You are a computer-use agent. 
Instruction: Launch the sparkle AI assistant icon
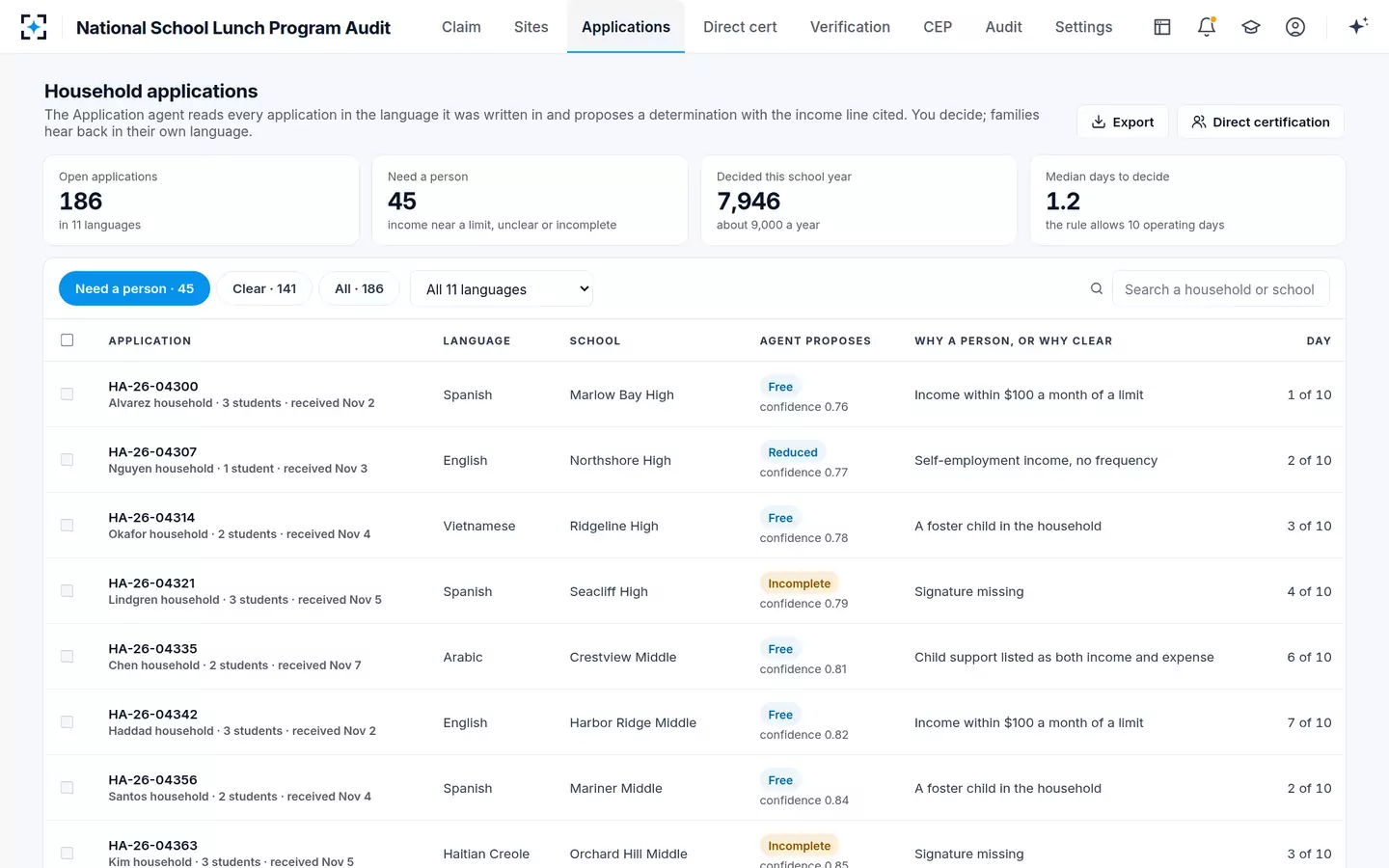coord(1358,26)
